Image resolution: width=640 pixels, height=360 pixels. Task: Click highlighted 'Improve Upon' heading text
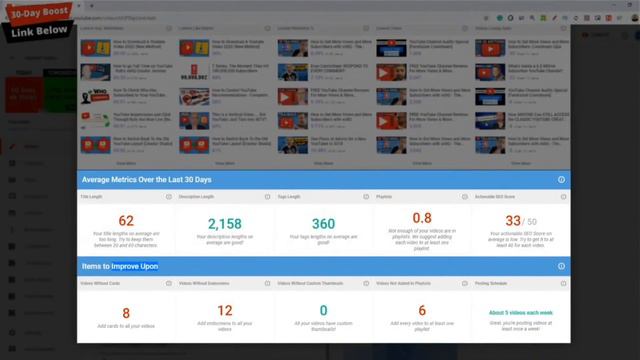pos(135,267)
